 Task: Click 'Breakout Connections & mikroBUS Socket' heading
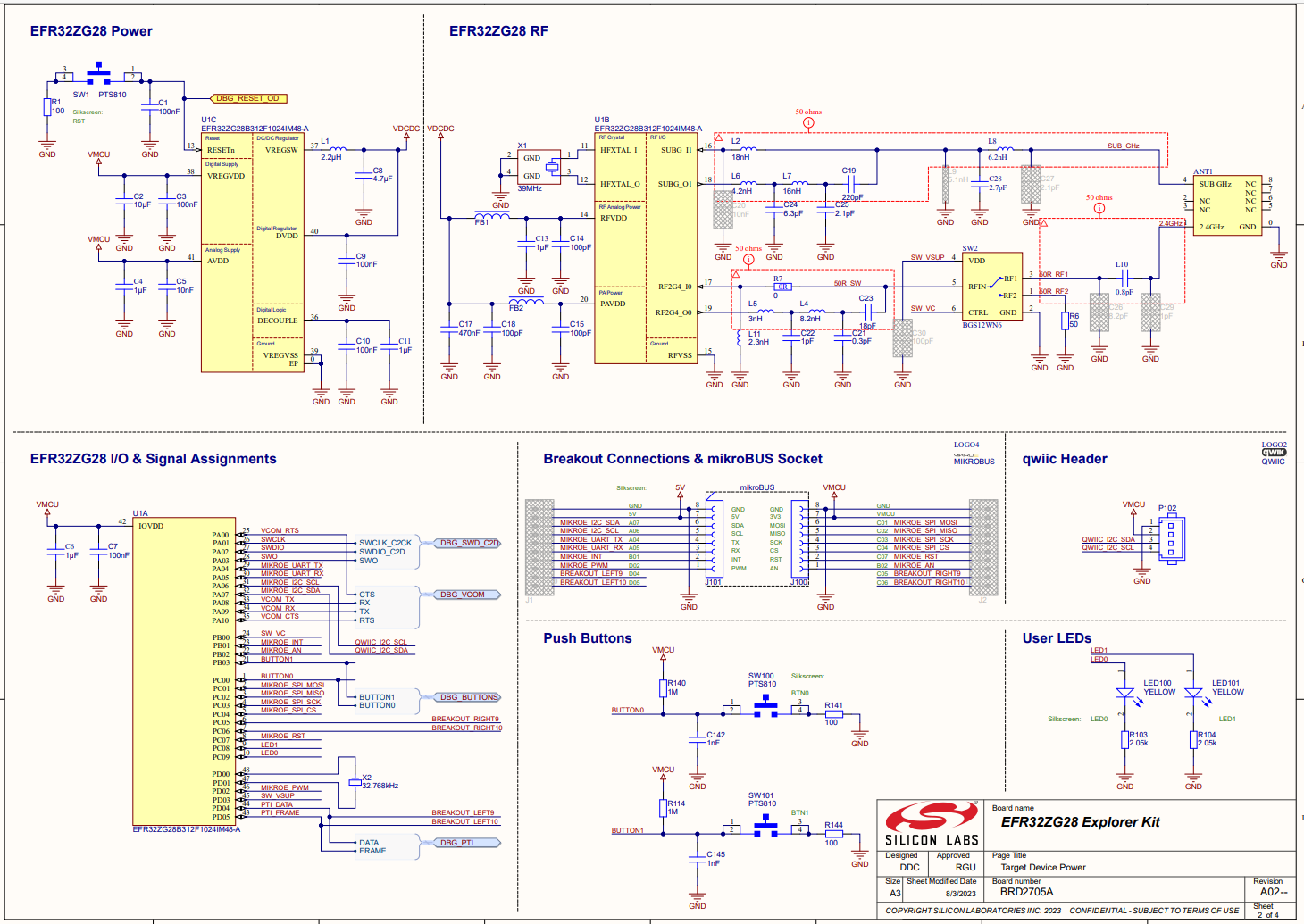[683, 459]
